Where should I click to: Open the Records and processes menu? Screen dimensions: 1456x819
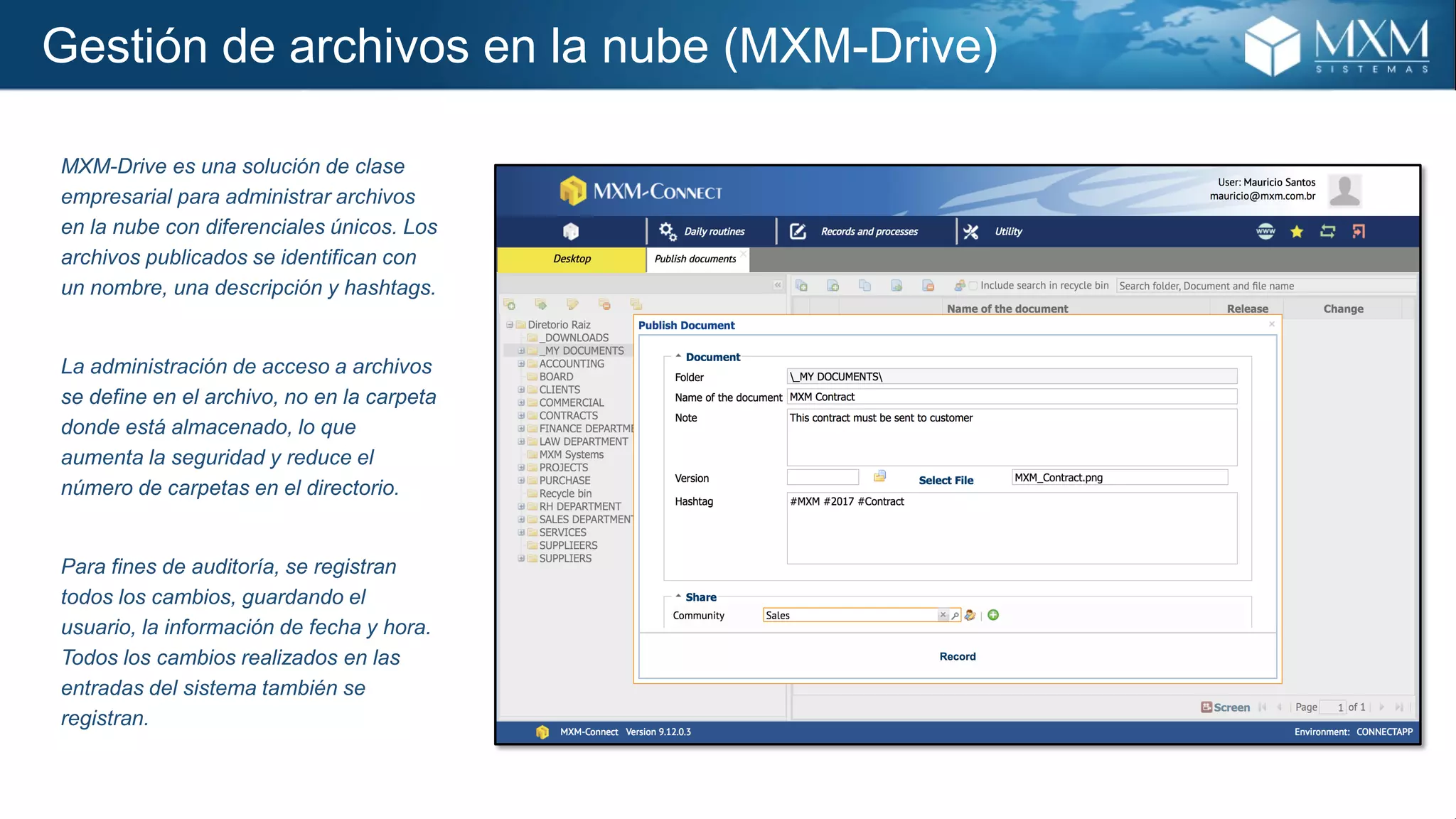point(855,231)
